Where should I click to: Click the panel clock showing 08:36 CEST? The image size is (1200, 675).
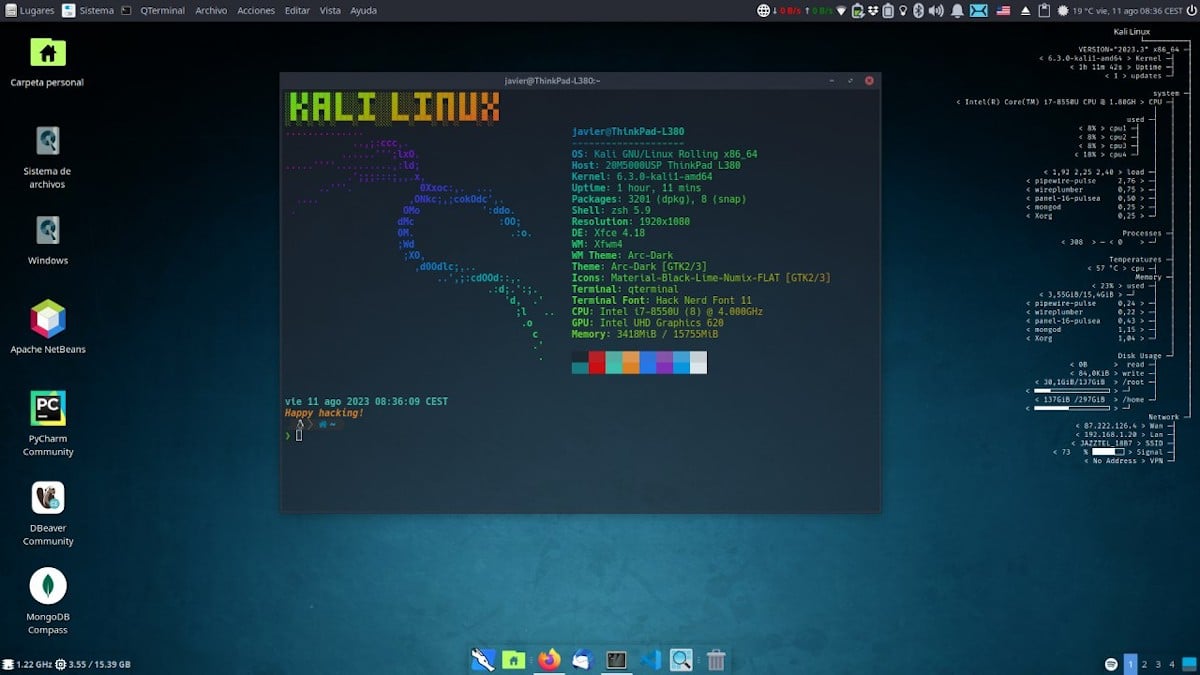click(1140, 11)
